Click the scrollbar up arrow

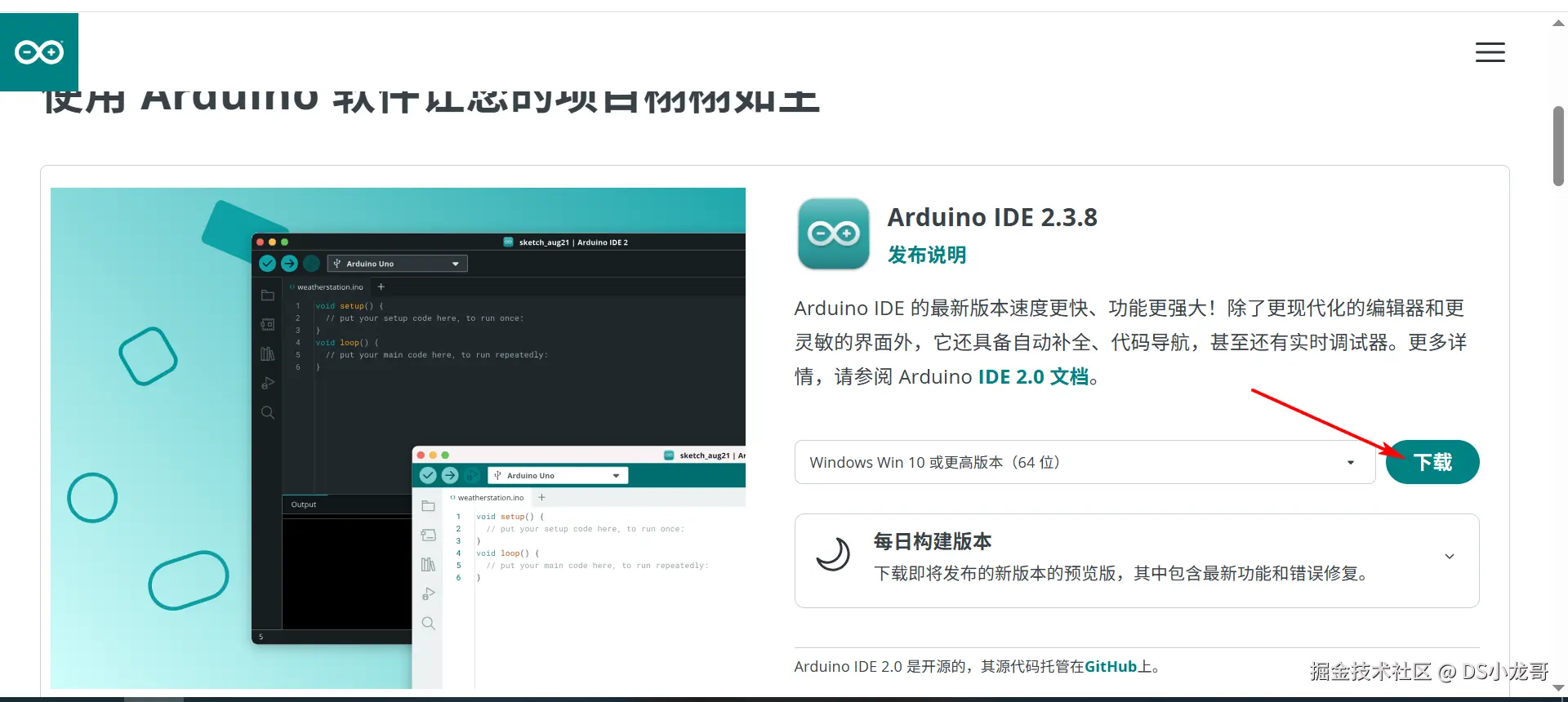click(x=1558, y=23)
